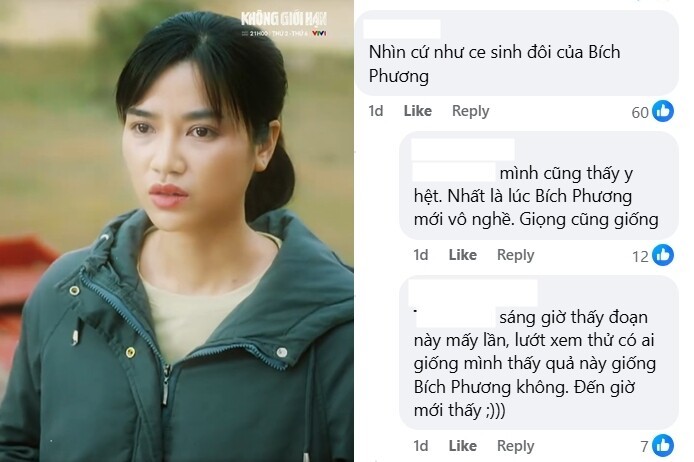Open the drama still photo on the left
This screenshot has width=694, height=462.
pos(177,231)
